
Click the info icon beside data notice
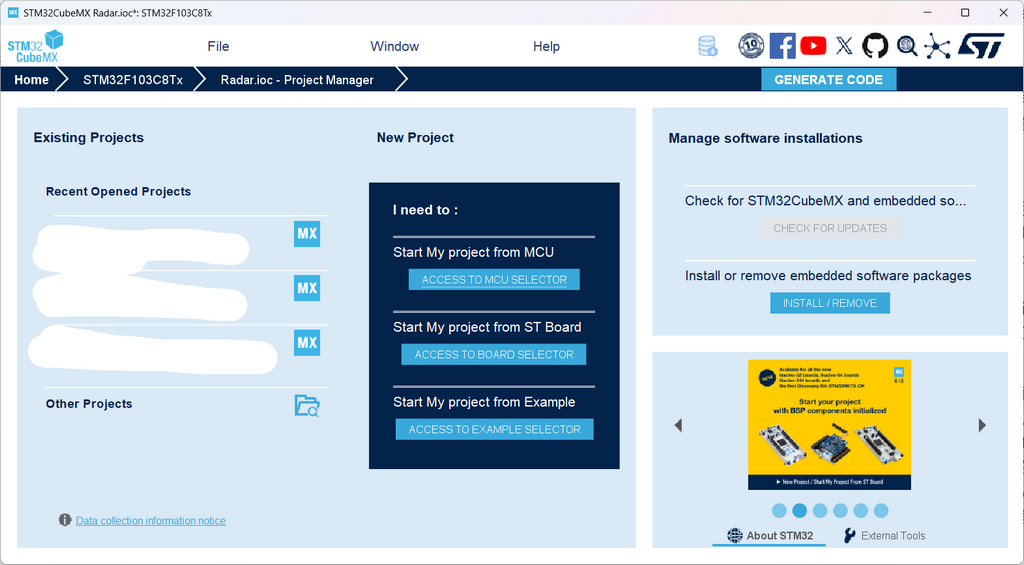(65, 520)
